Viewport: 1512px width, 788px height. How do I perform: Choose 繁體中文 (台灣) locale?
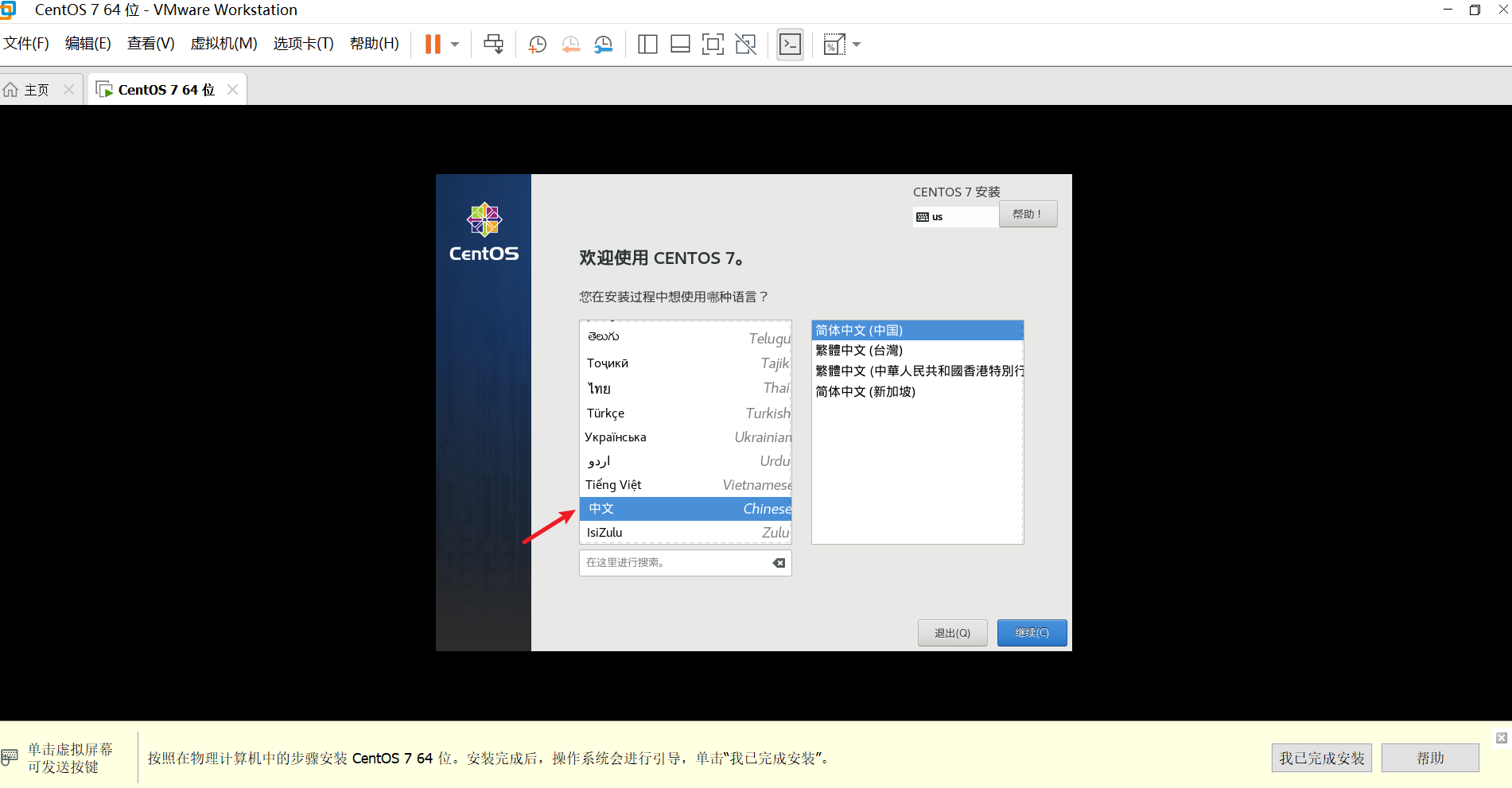[x=917, y=351]
